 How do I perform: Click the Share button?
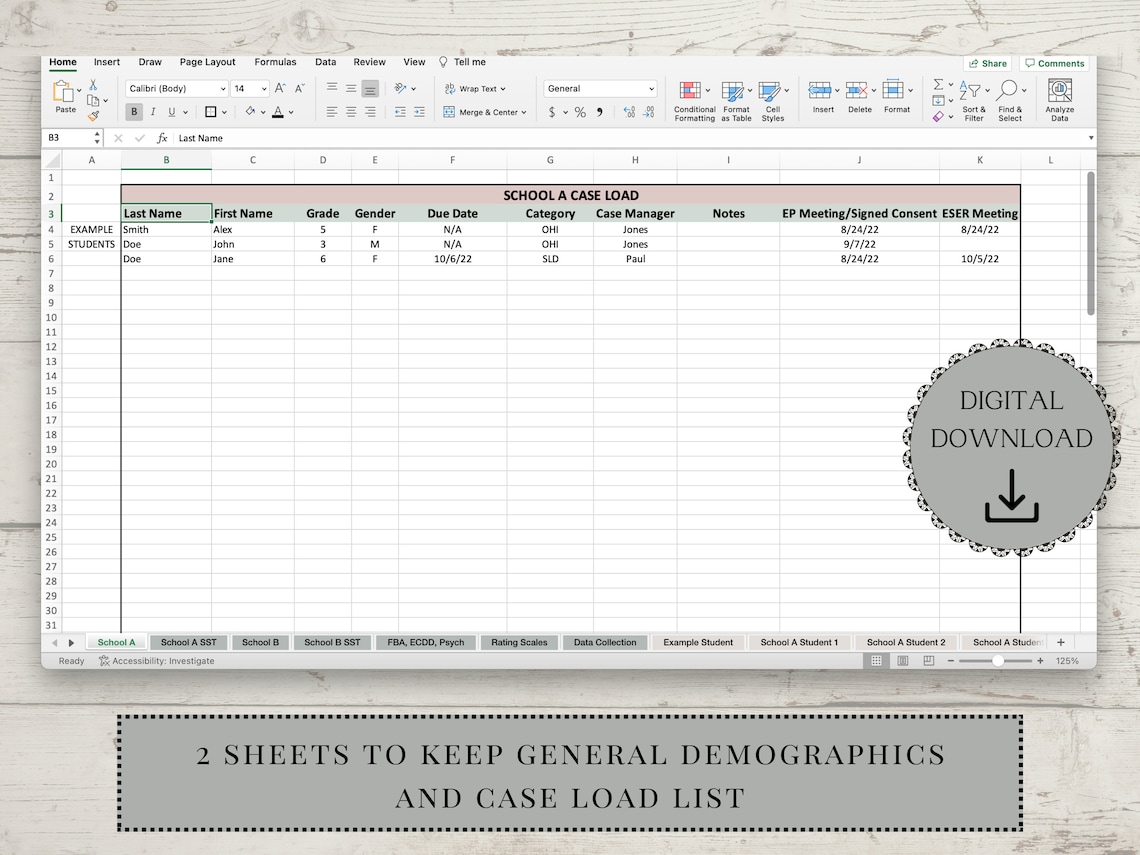(x=987, y=62)
